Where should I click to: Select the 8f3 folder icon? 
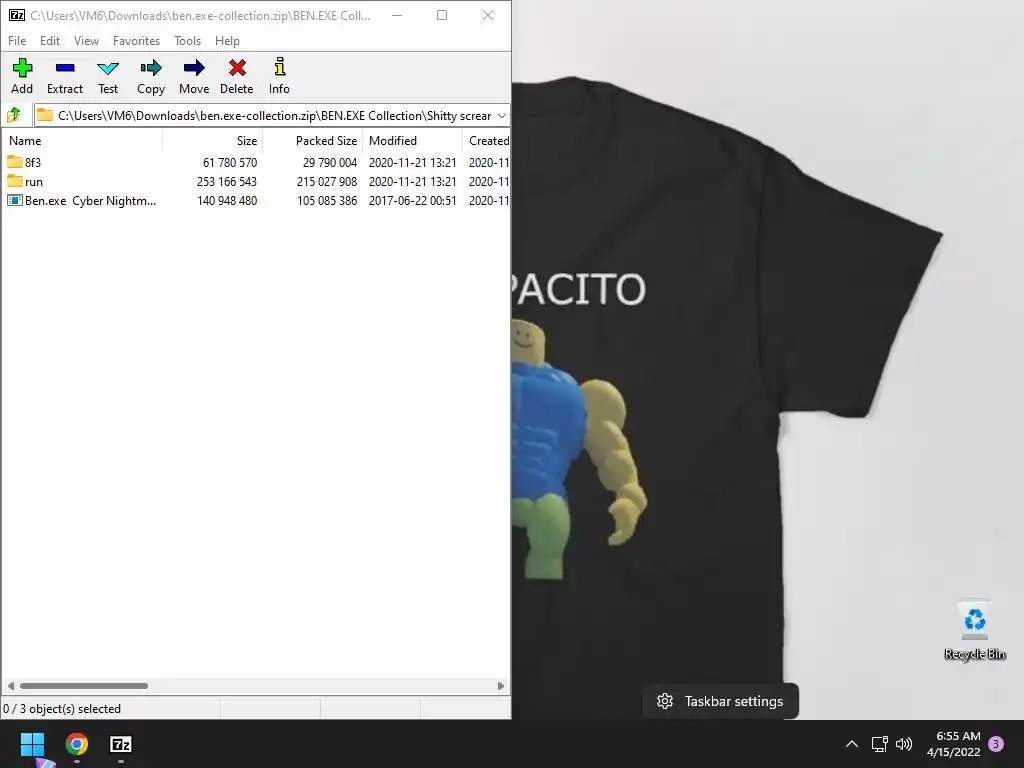tap(15, 162)
